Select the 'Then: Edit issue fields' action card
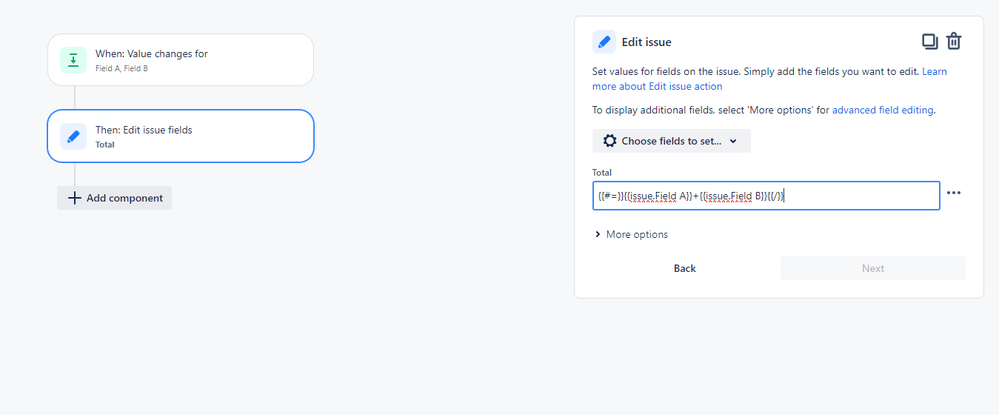The height and width of the screenshot is (415, 999). [x=180, y=136]
